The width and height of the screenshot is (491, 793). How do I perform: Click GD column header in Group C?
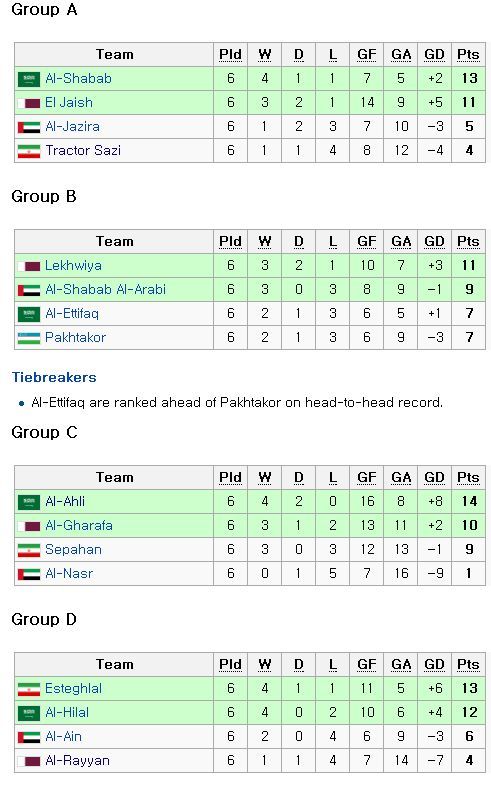coord(434,478)
